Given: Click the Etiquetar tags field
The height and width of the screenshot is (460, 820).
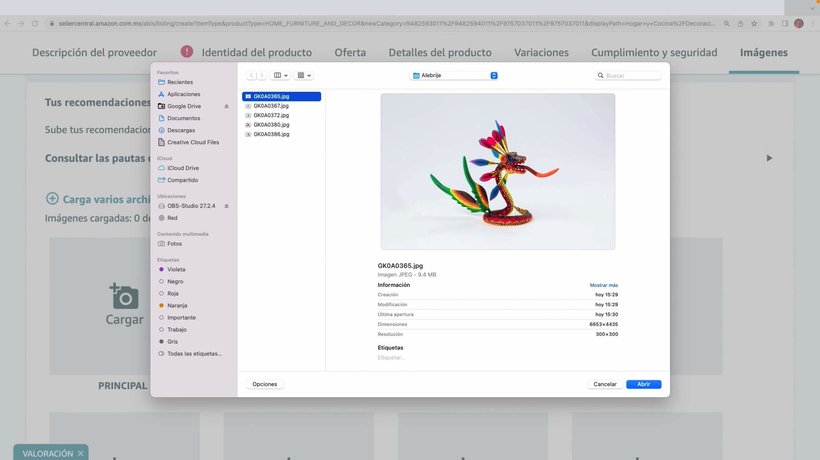Looking at the screenshot, I should (391, 358).
